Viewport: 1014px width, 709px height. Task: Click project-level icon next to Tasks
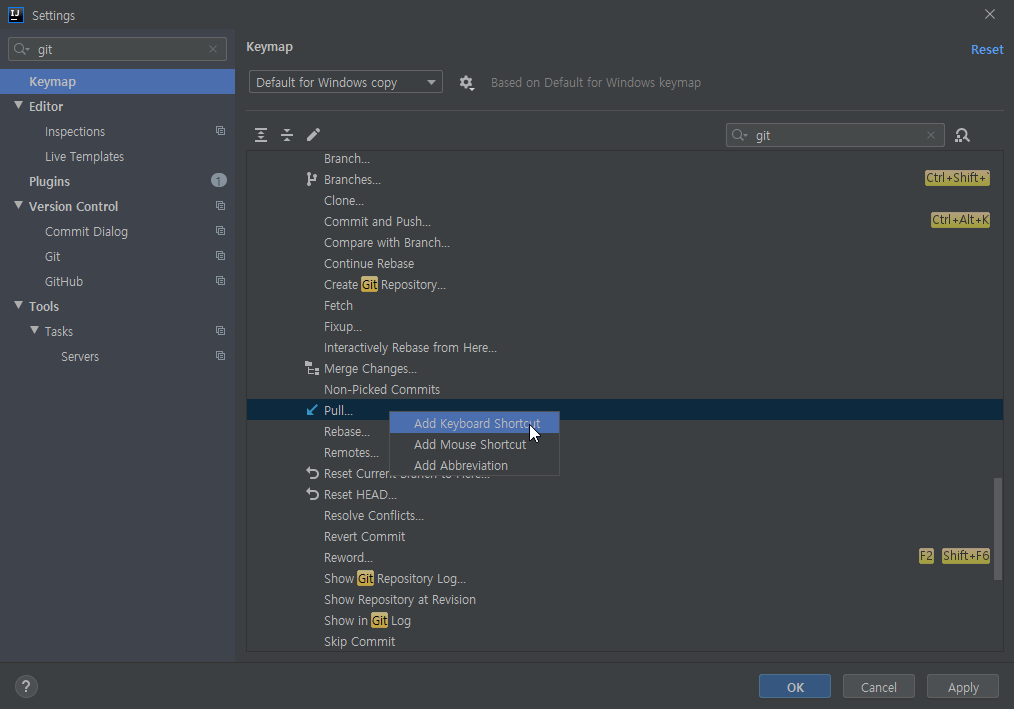pyautogui.click(x=221, y=331)
